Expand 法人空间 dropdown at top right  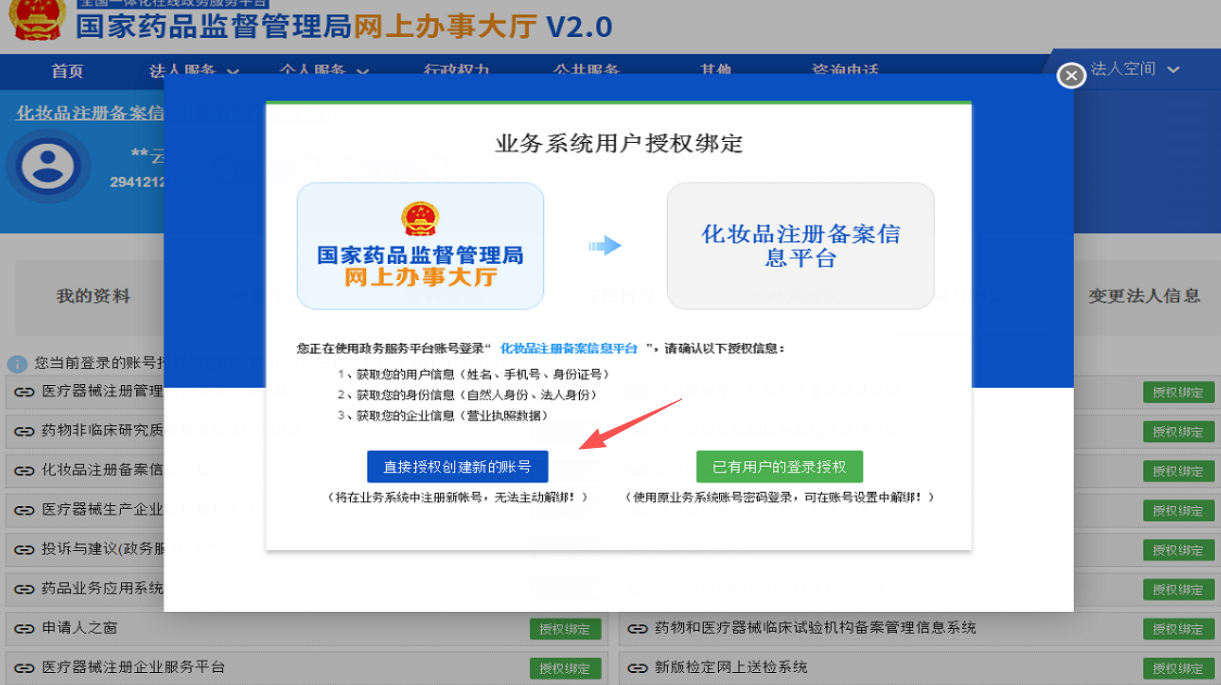(1135, 69)
